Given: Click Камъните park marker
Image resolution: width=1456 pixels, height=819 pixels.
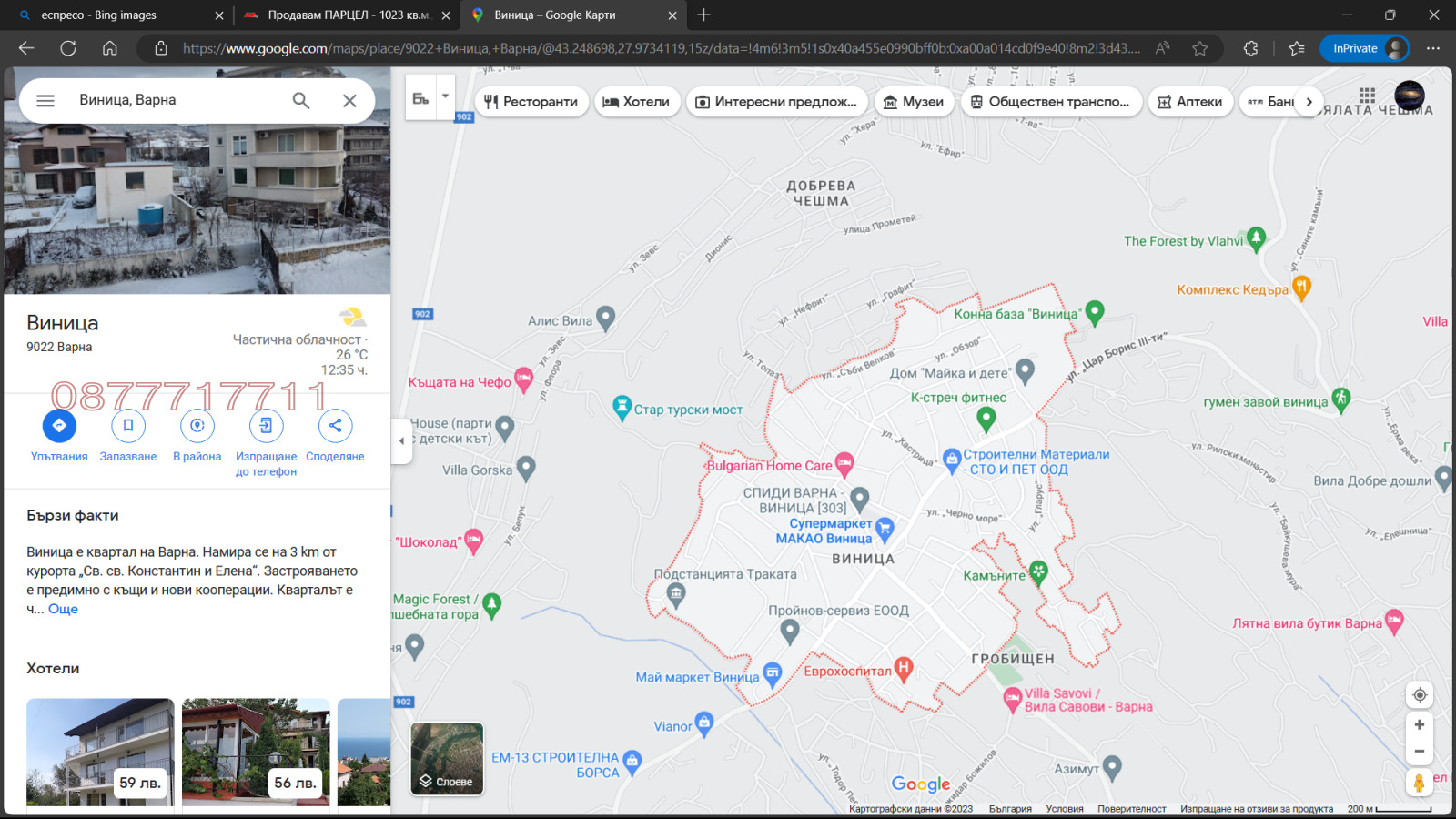Looking at the screenshot, I should coord(1038,573).
